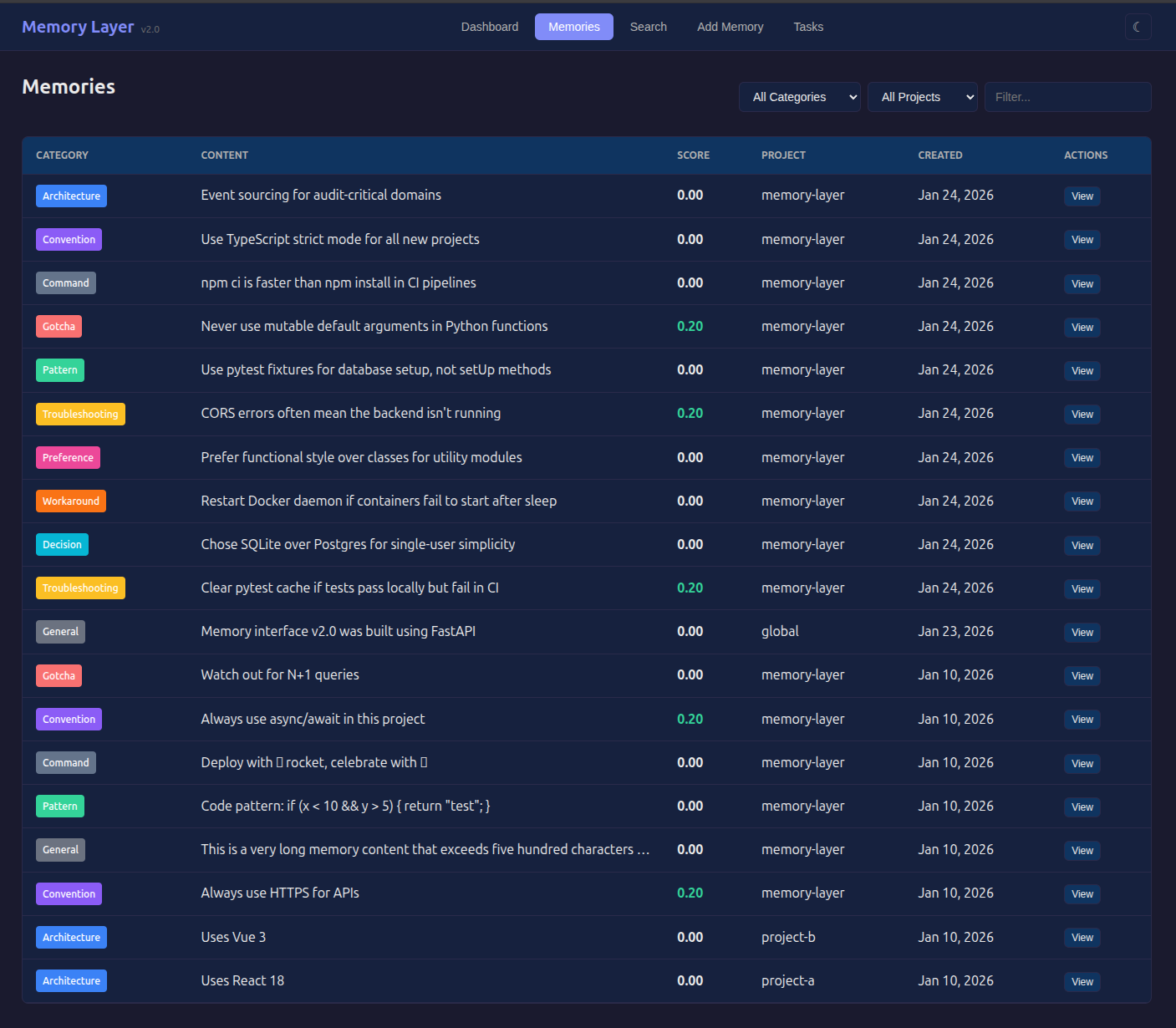Go to the Dashboard tab

pyautogui.click(x=490, y=27)
